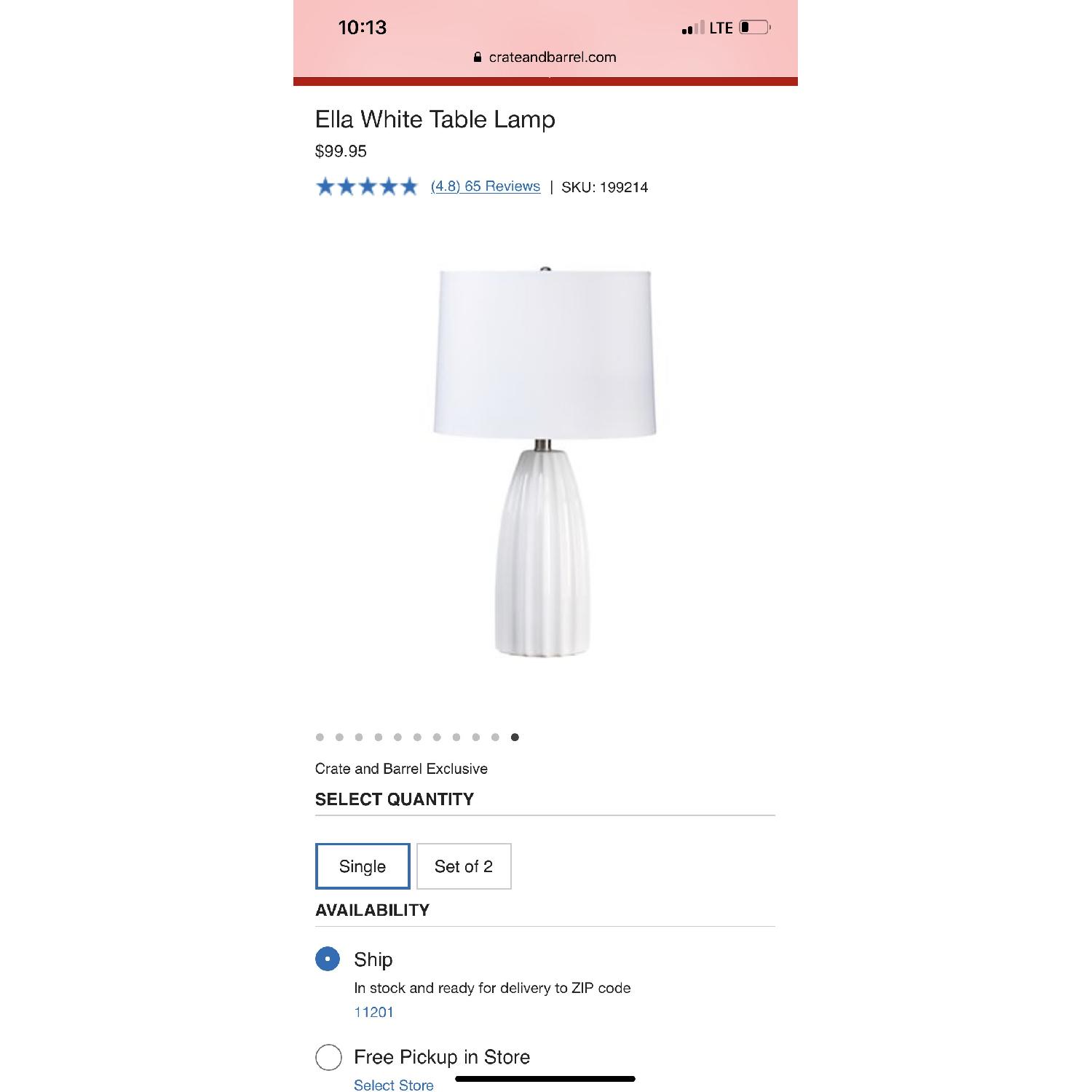
Task: Expand the SELECT QUANTITY section
Action: coord(394,799)
